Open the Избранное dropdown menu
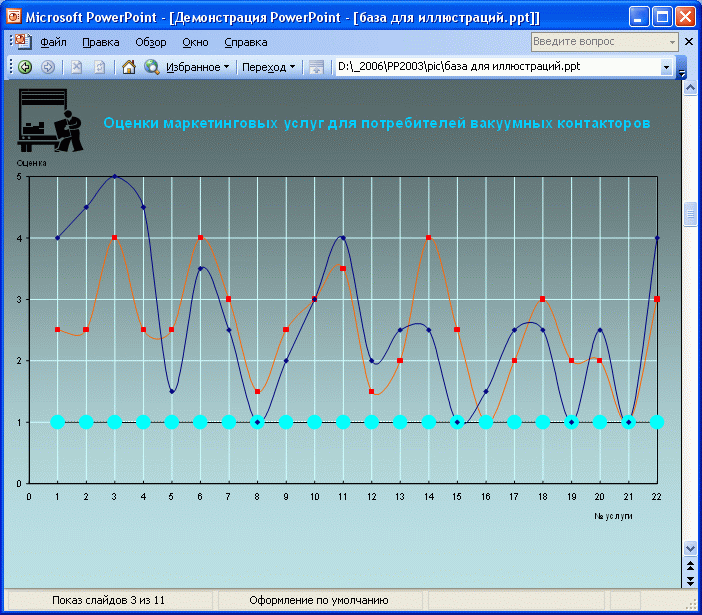702x615 pixels. click(197, 67)
